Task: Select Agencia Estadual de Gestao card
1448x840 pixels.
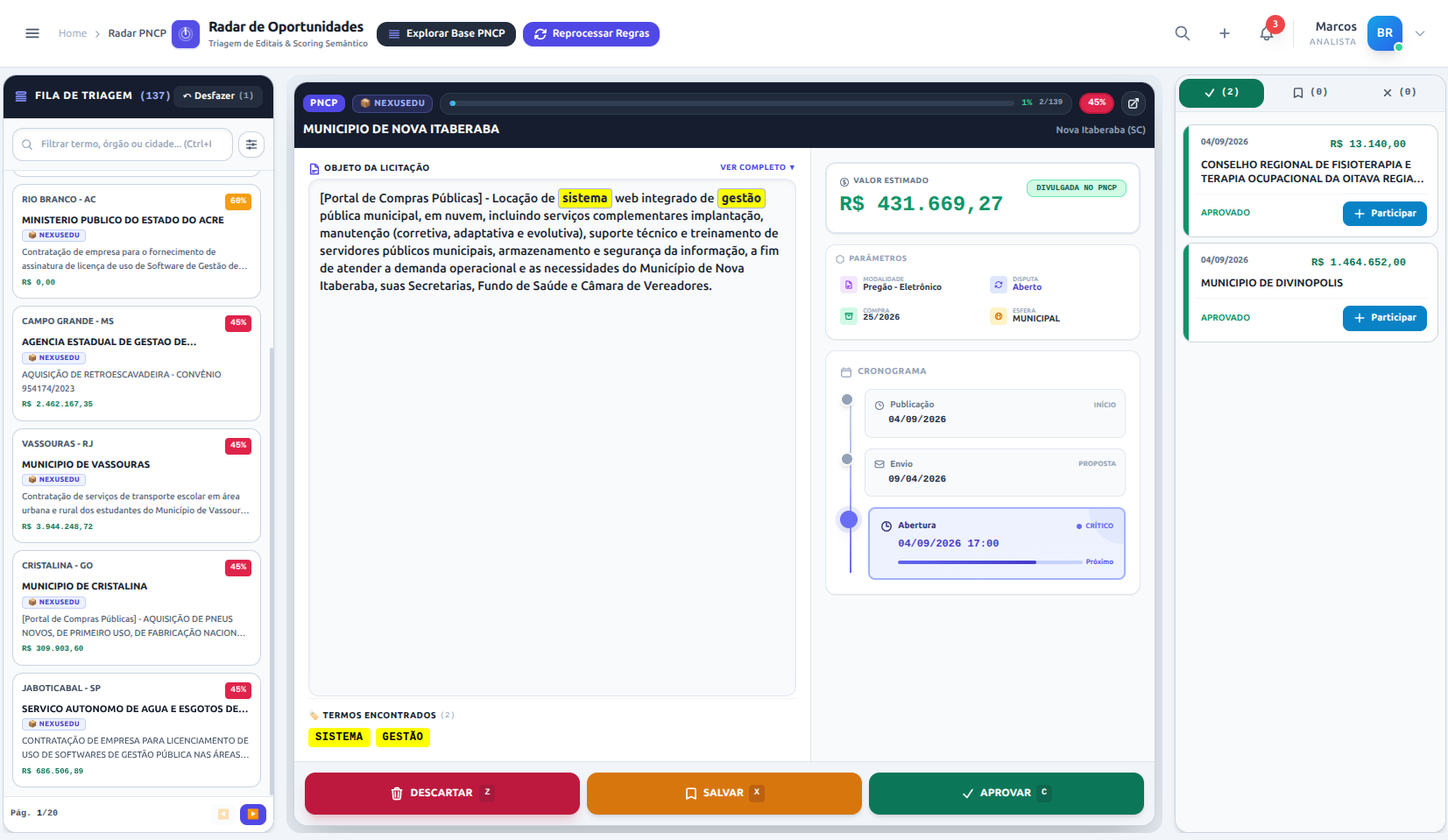Action: tap(137, 364)
